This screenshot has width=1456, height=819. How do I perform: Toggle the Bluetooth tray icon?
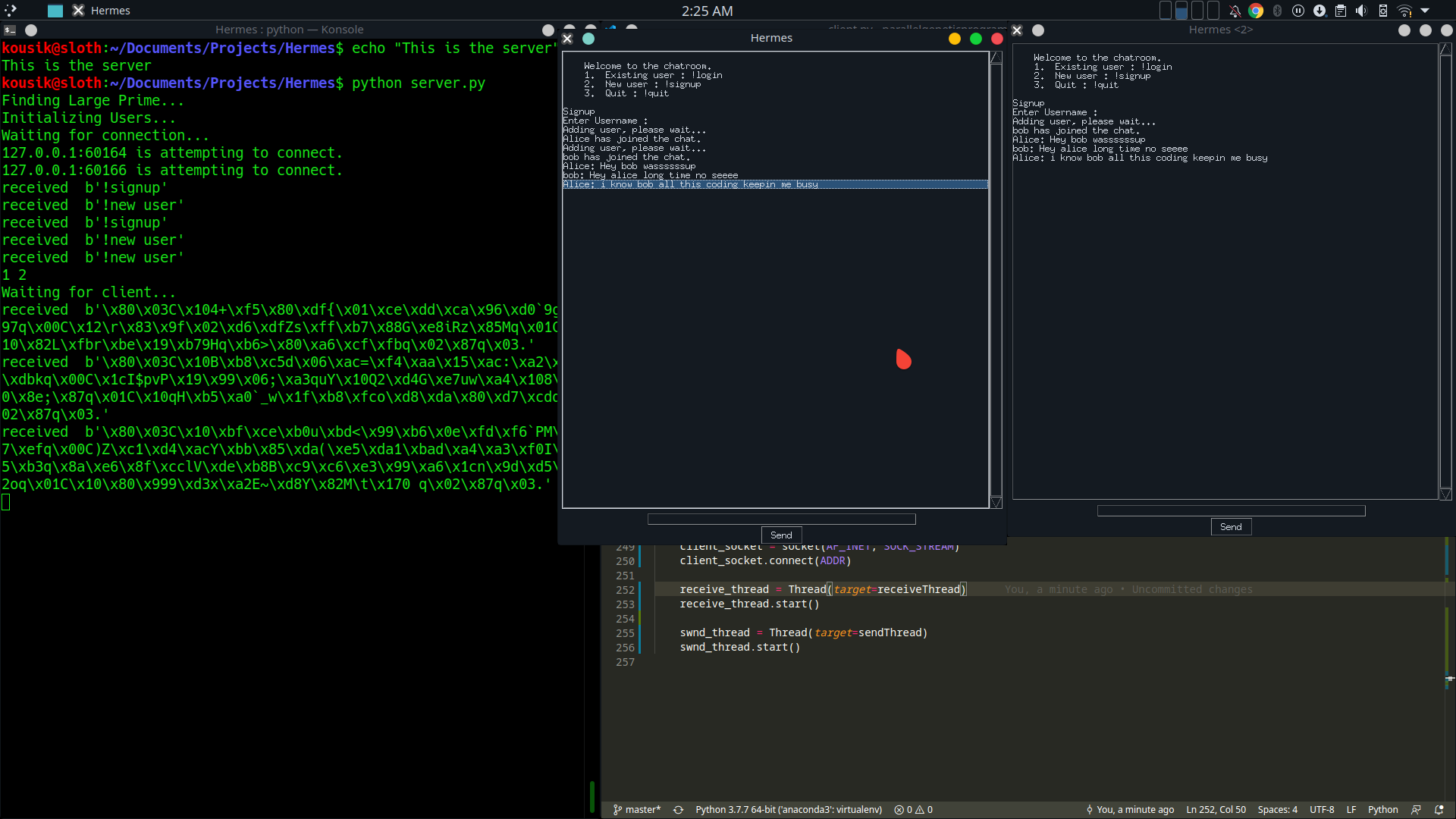(1277, 11)
